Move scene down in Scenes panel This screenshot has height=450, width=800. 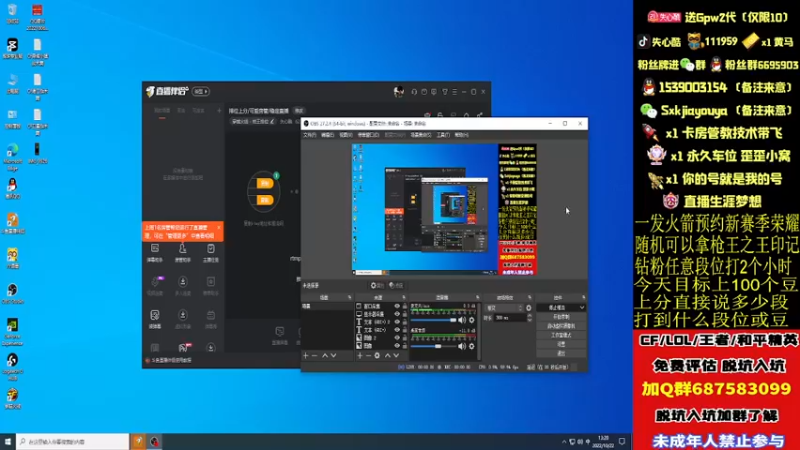click(333, 356)
